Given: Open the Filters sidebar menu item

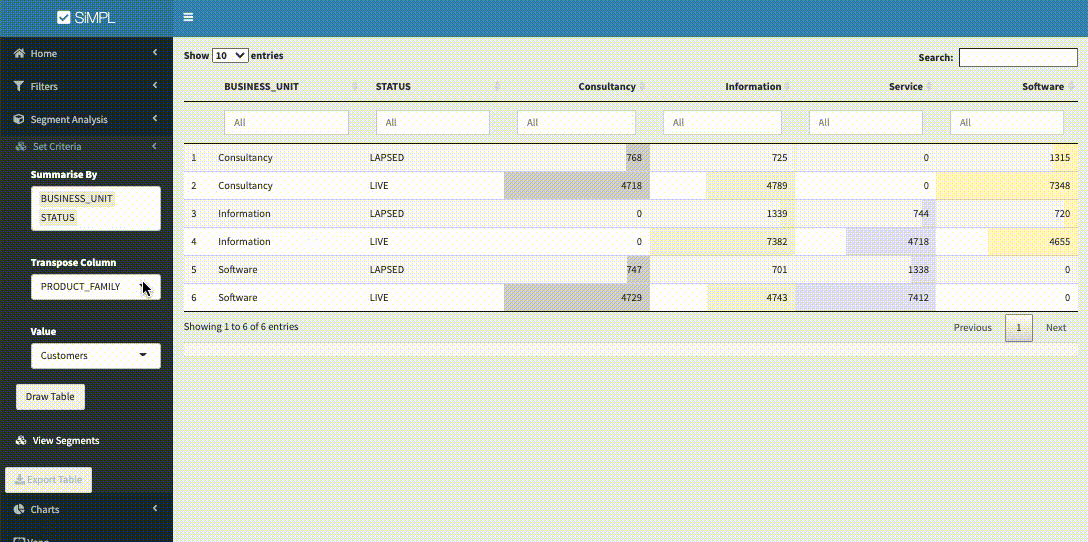Looking at the screenshot, I should tap(86, 87).
